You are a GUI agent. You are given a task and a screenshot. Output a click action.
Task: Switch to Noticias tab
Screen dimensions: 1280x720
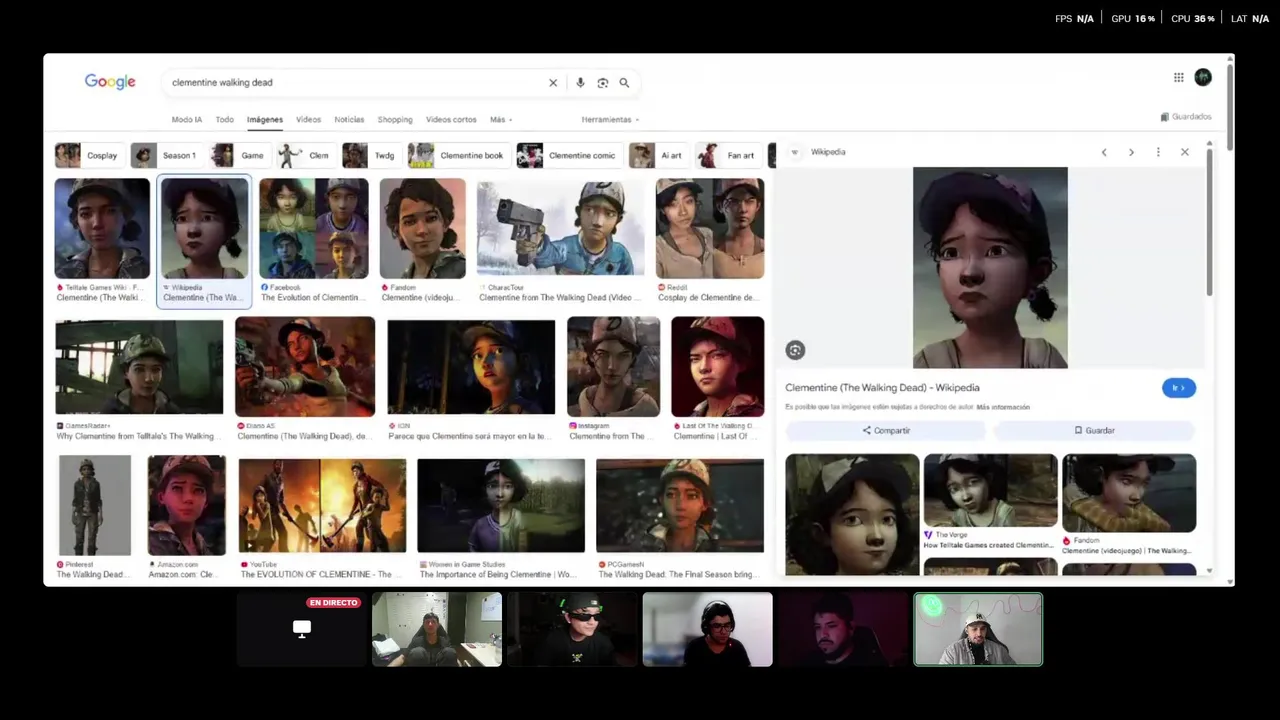coord(349,119)
